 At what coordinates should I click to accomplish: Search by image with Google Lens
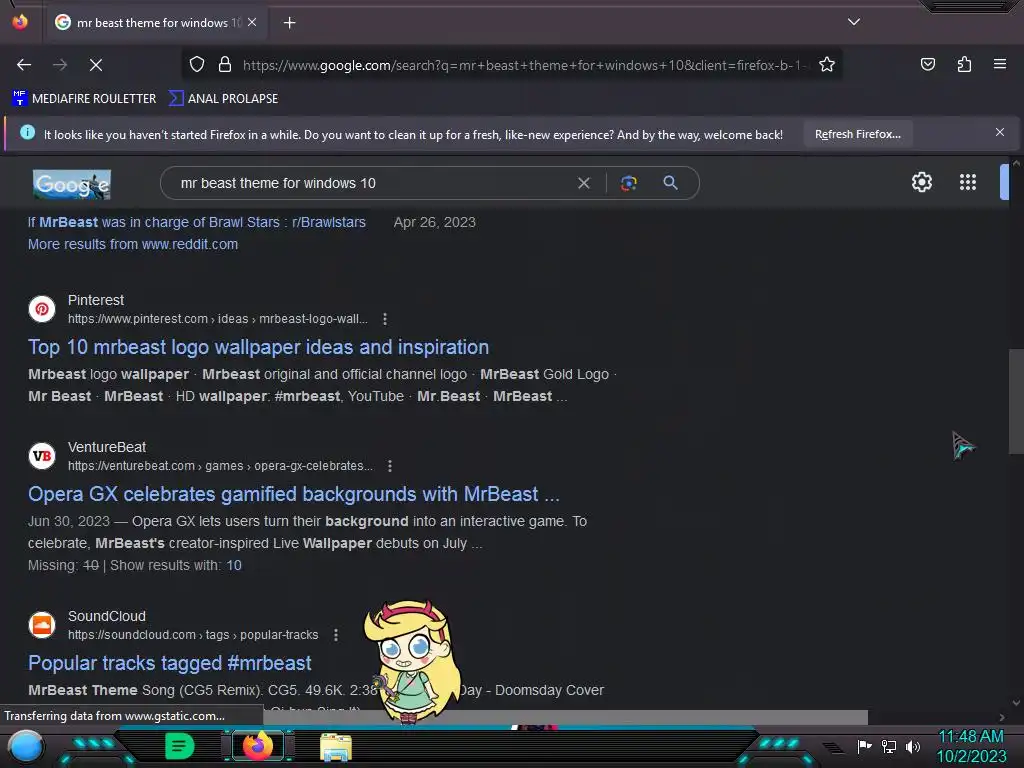click(x=628, y=184)
